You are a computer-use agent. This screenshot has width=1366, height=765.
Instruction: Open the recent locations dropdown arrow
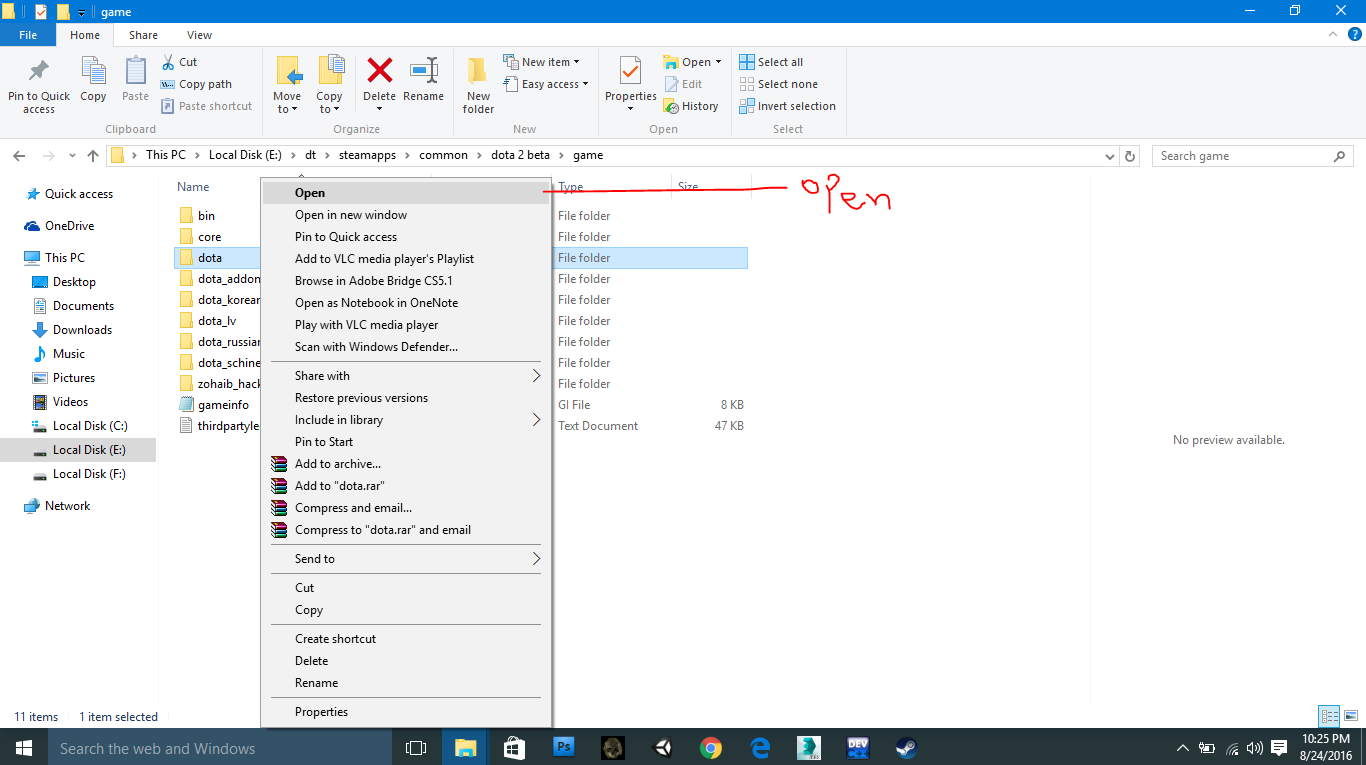pos(72,156)
